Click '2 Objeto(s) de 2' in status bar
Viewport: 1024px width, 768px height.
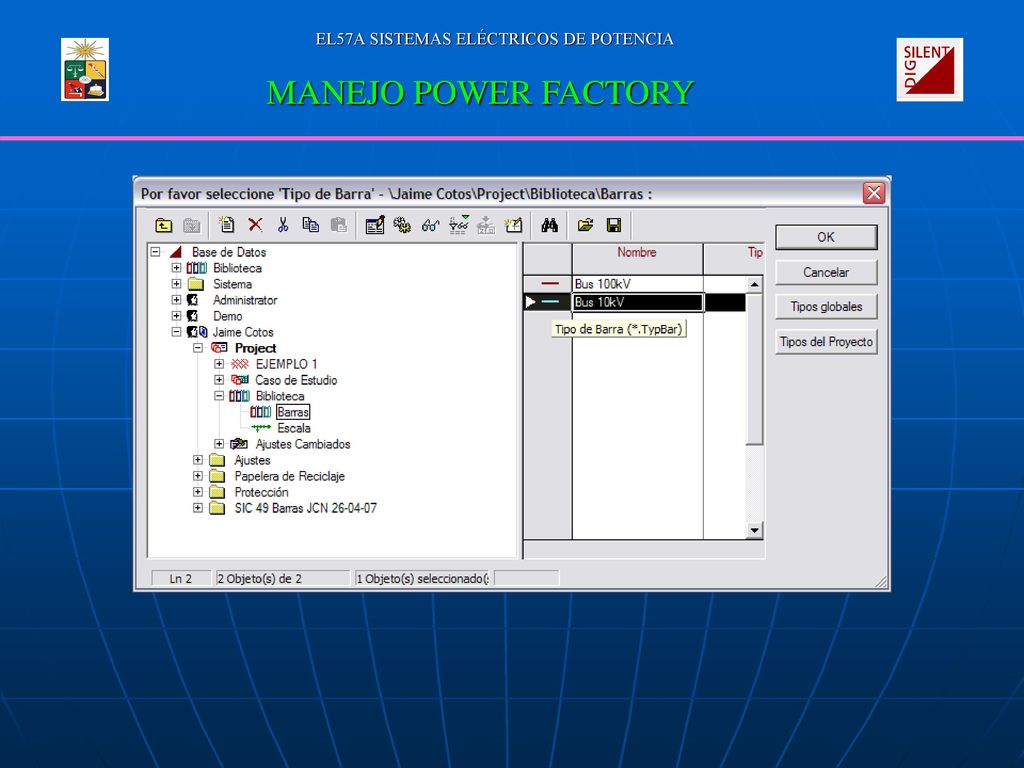tap(282, 579)
